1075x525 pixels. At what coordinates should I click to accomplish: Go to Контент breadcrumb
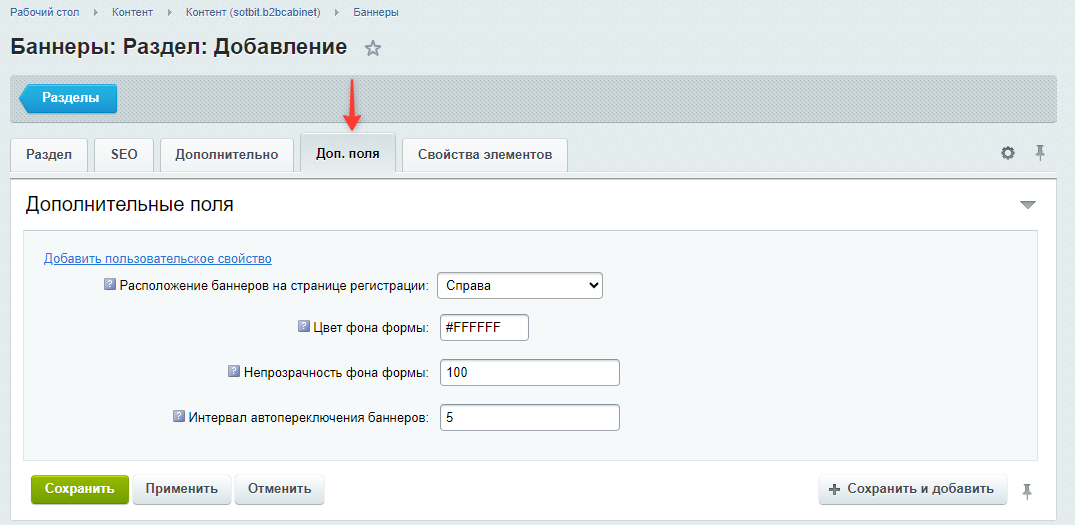[133, 12]
